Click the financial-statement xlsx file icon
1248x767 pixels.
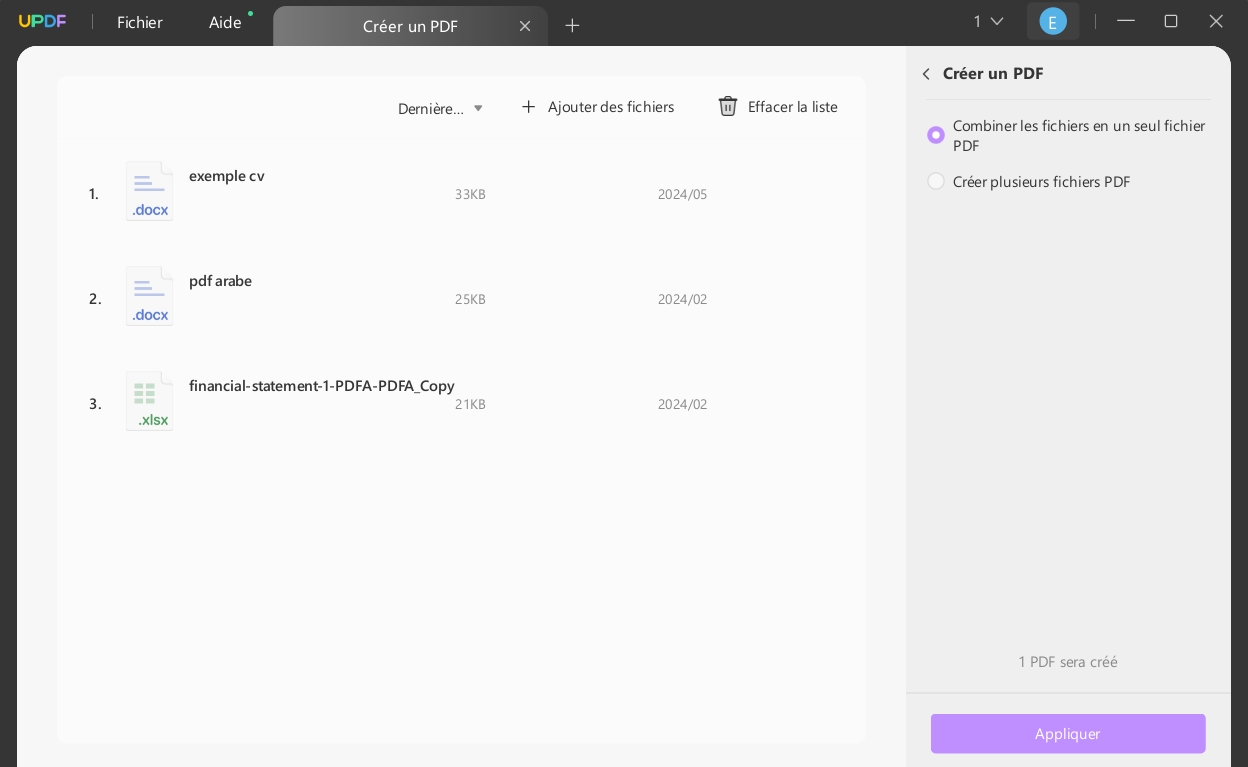pyautogui.click(x=149, y=402)
